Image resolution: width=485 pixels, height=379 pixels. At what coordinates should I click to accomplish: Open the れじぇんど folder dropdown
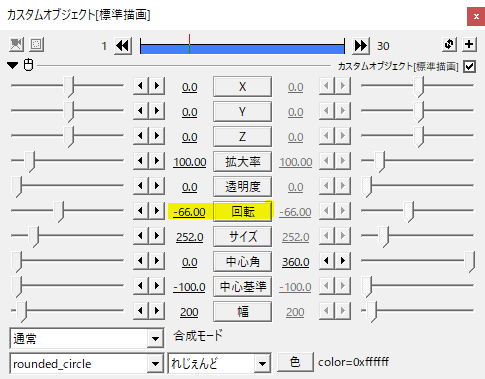tap(219, 364)
